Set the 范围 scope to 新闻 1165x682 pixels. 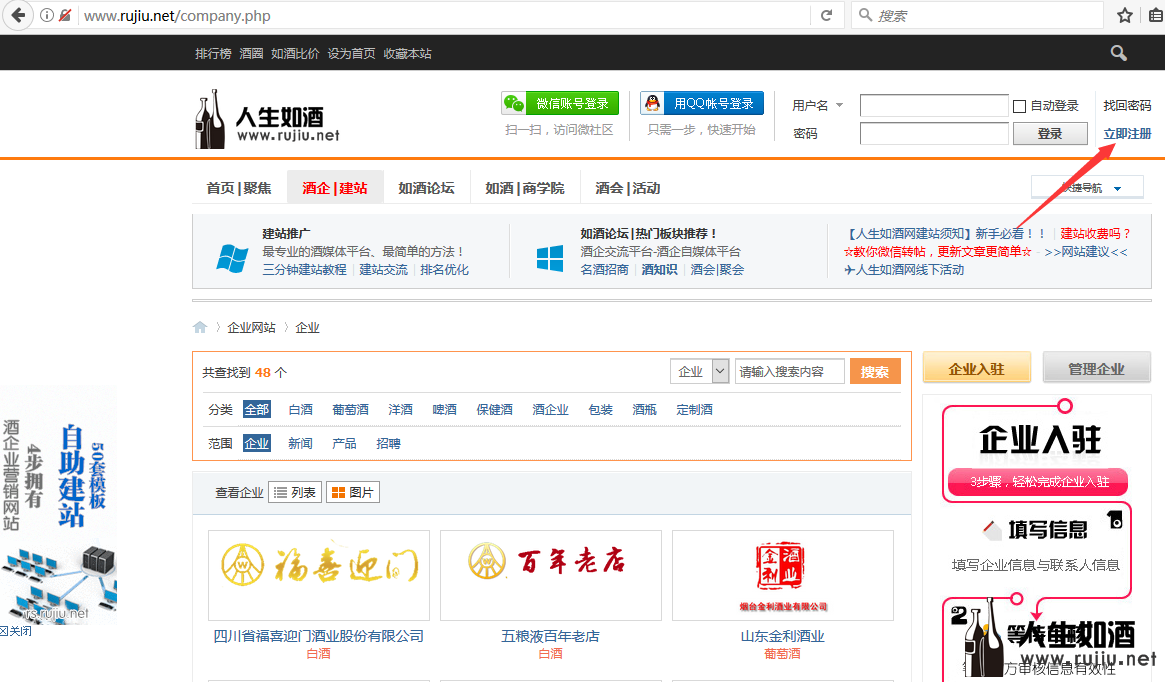point(300,444)
